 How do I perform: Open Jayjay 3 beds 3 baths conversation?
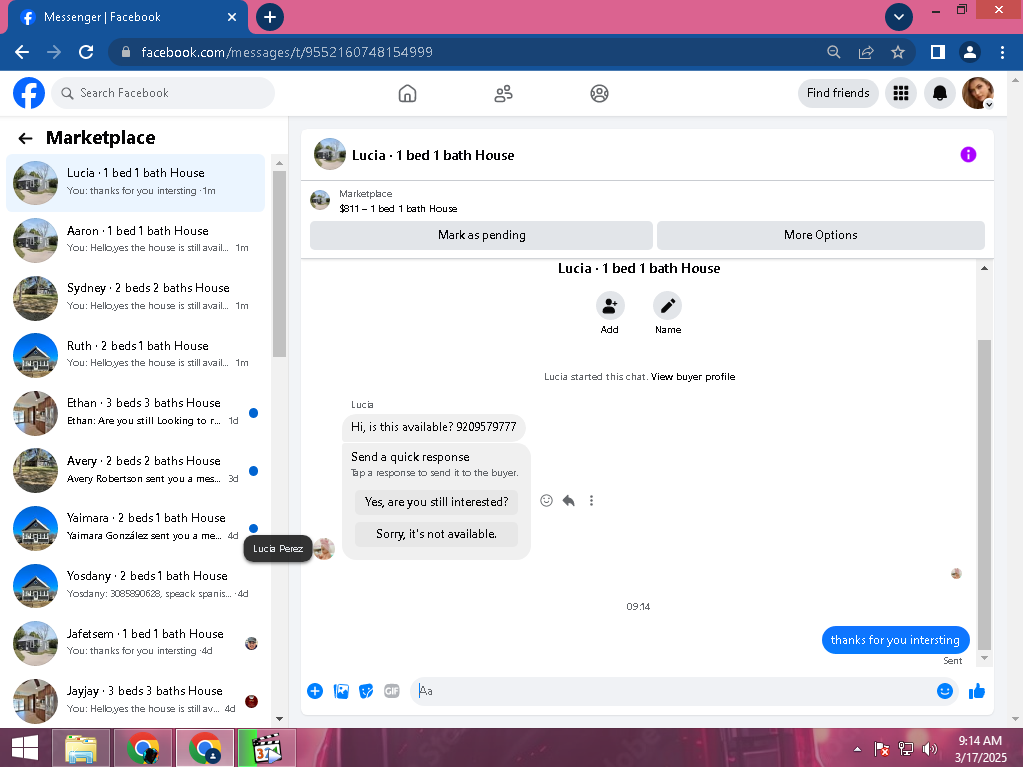[136, 700]
